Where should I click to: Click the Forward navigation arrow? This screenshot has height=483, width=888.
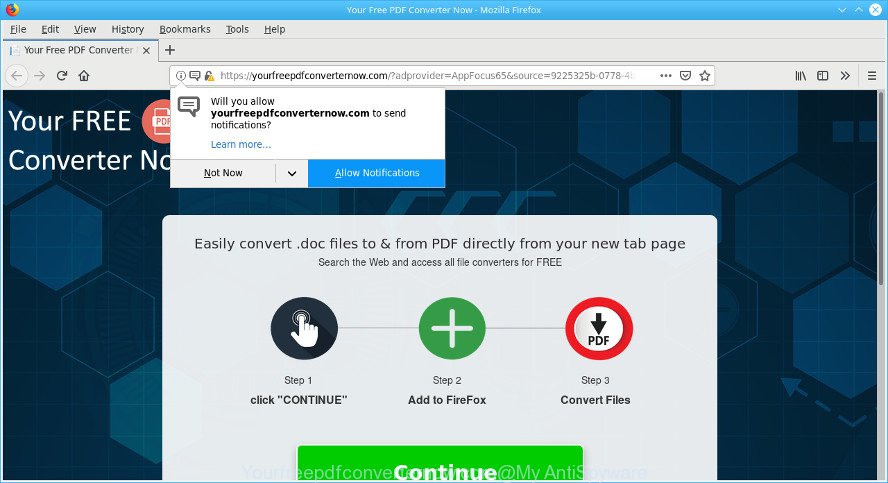[x=39, y=75]
